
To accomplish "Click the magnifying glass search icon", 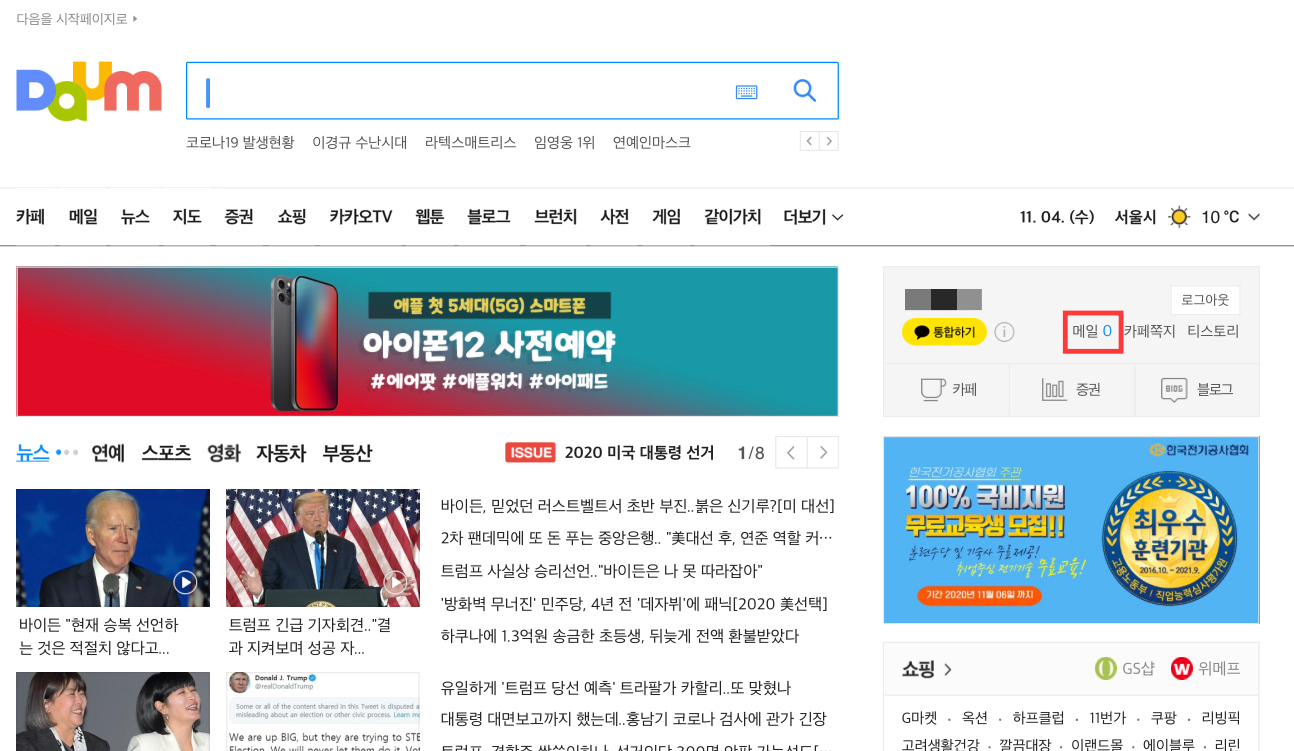I will (805, 91).
